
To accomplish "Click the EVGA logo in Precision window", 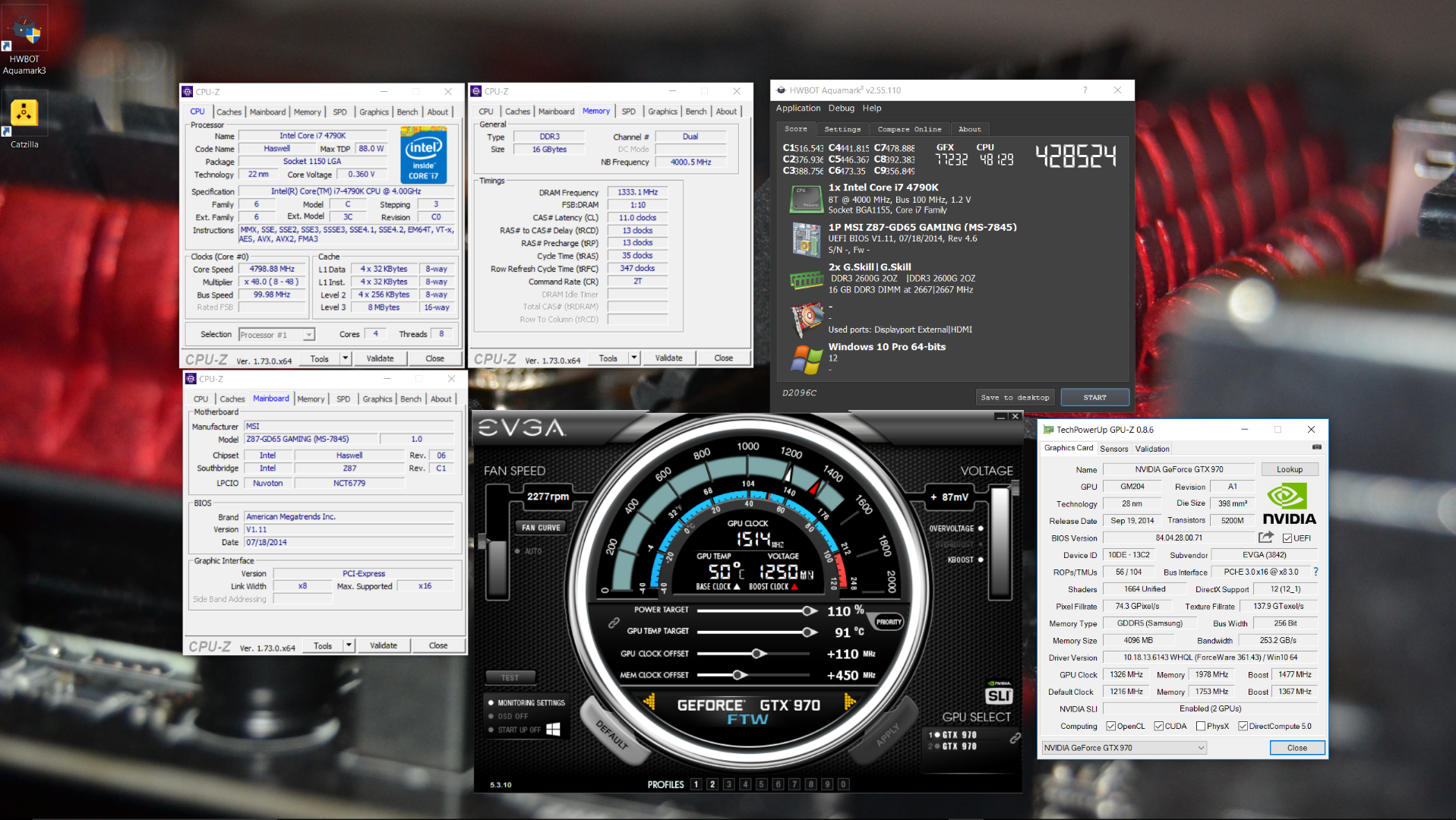I will point(522,428).
